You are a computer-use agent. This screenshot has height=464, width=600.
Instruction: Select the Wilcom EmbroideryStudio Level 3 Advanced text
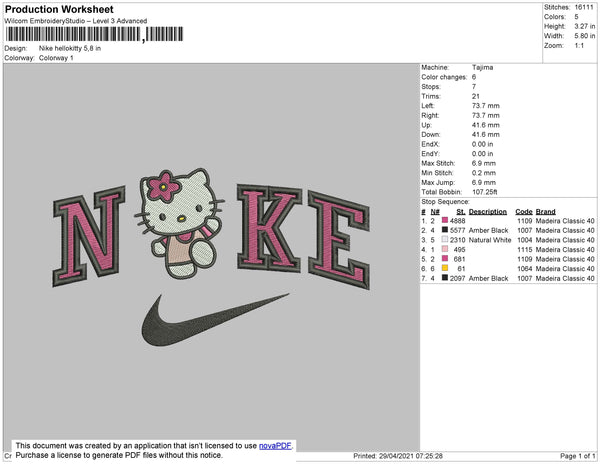[x=76, y=21]
